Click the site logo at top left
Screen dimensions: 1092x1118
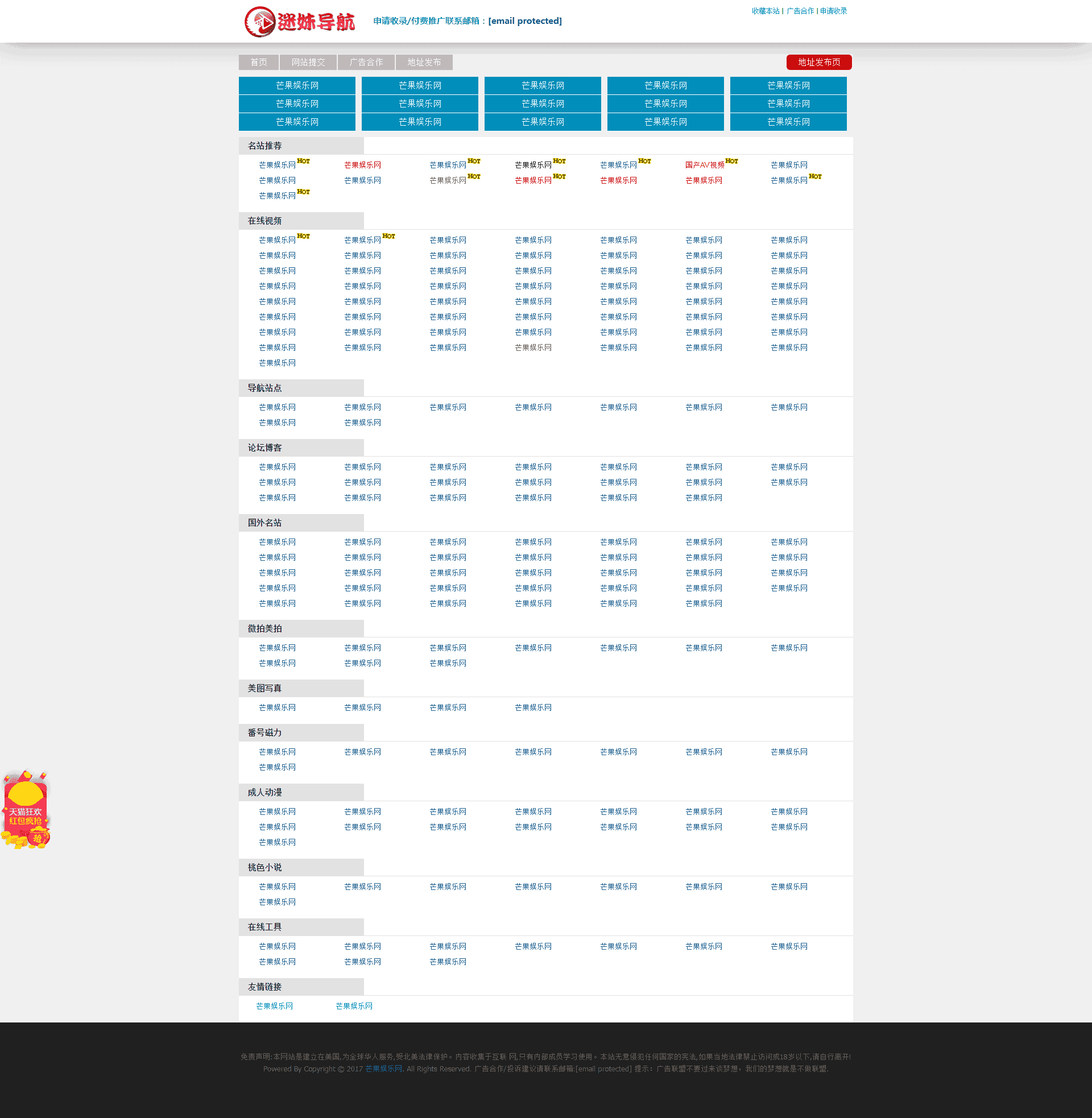point(299,22)
